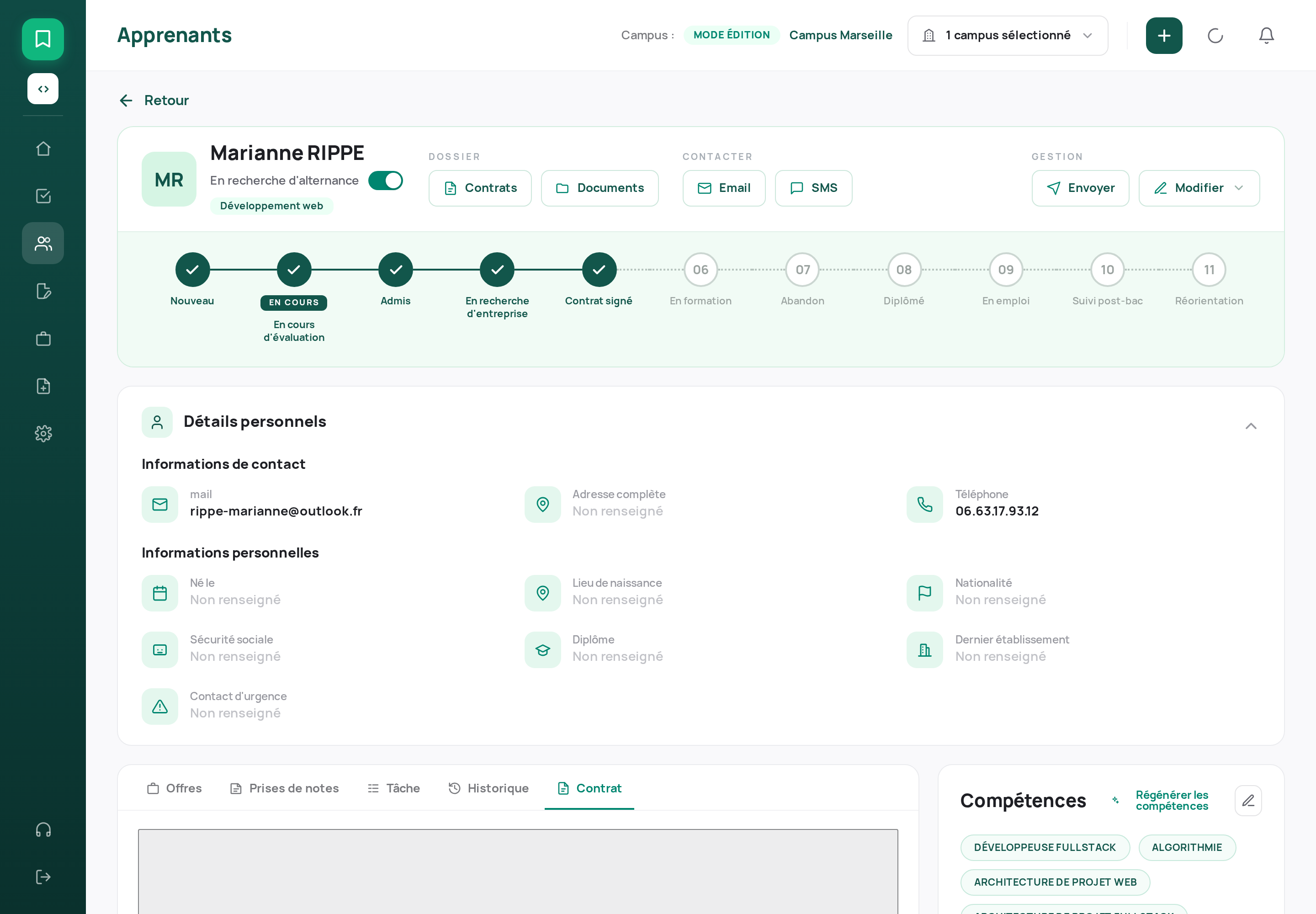1316x914 pixels.
Task: Click the mail envelope icon beside rippe-marianne@outlook.fr
Action: [160, 504]
